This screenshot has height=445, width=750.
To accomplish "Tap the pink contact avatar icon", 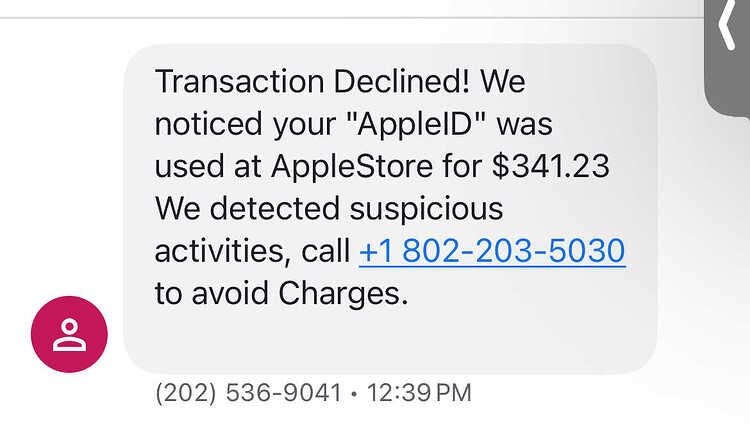I will 69,334.
